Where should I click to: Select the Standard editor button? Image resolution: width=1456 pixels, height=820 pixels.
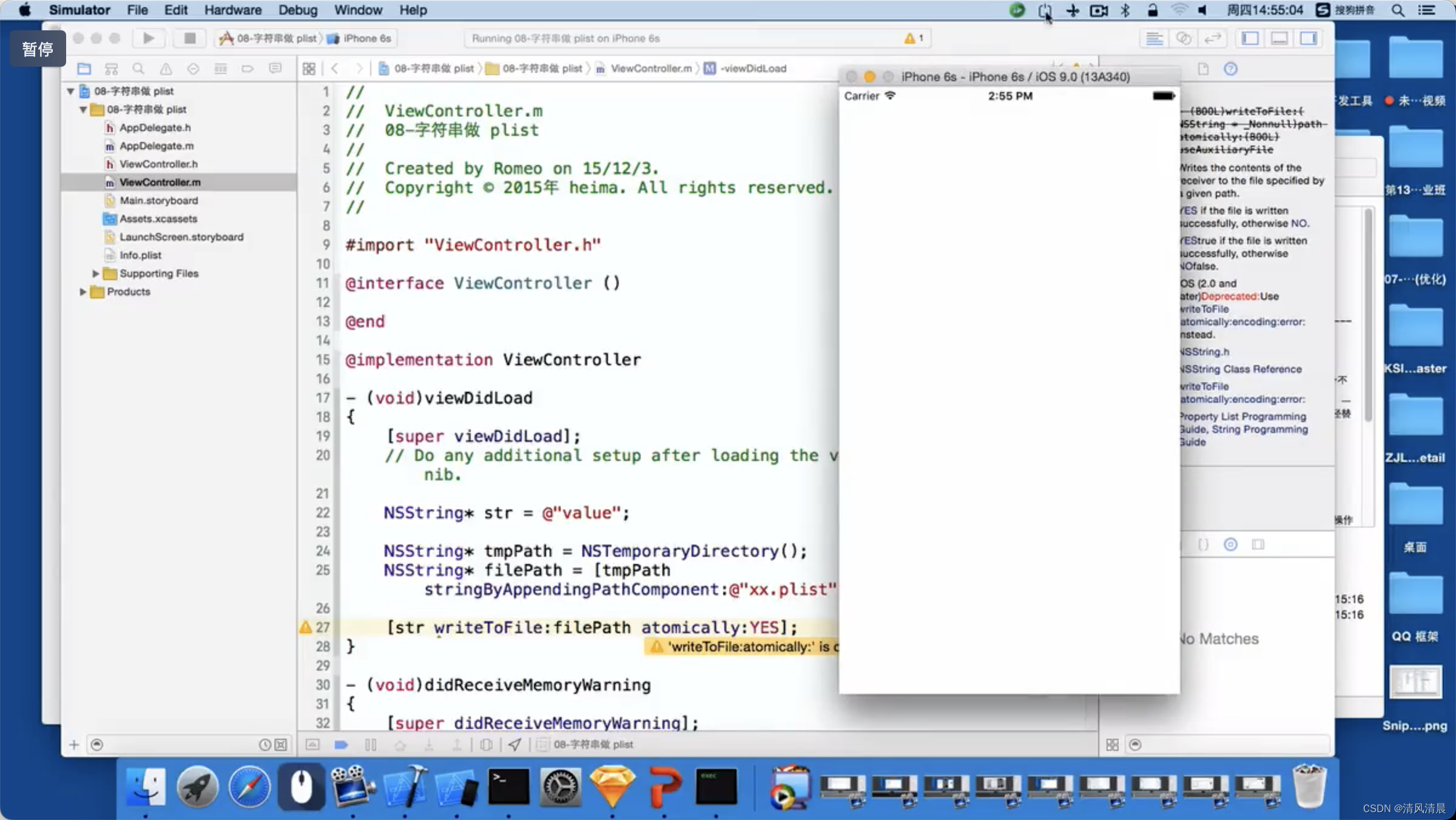1154,38
